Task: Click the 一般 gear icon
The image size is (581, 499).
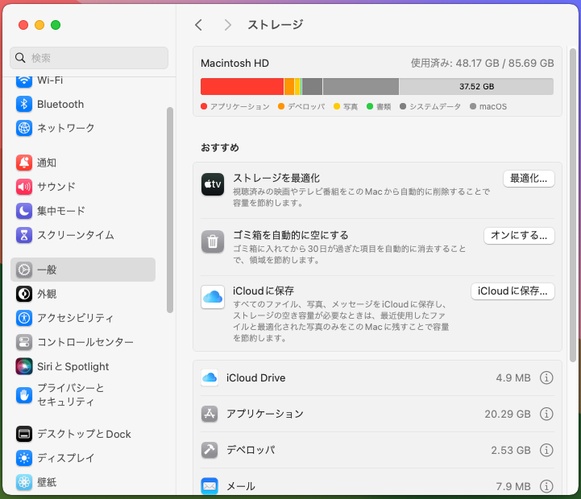Action: (24, 270)
